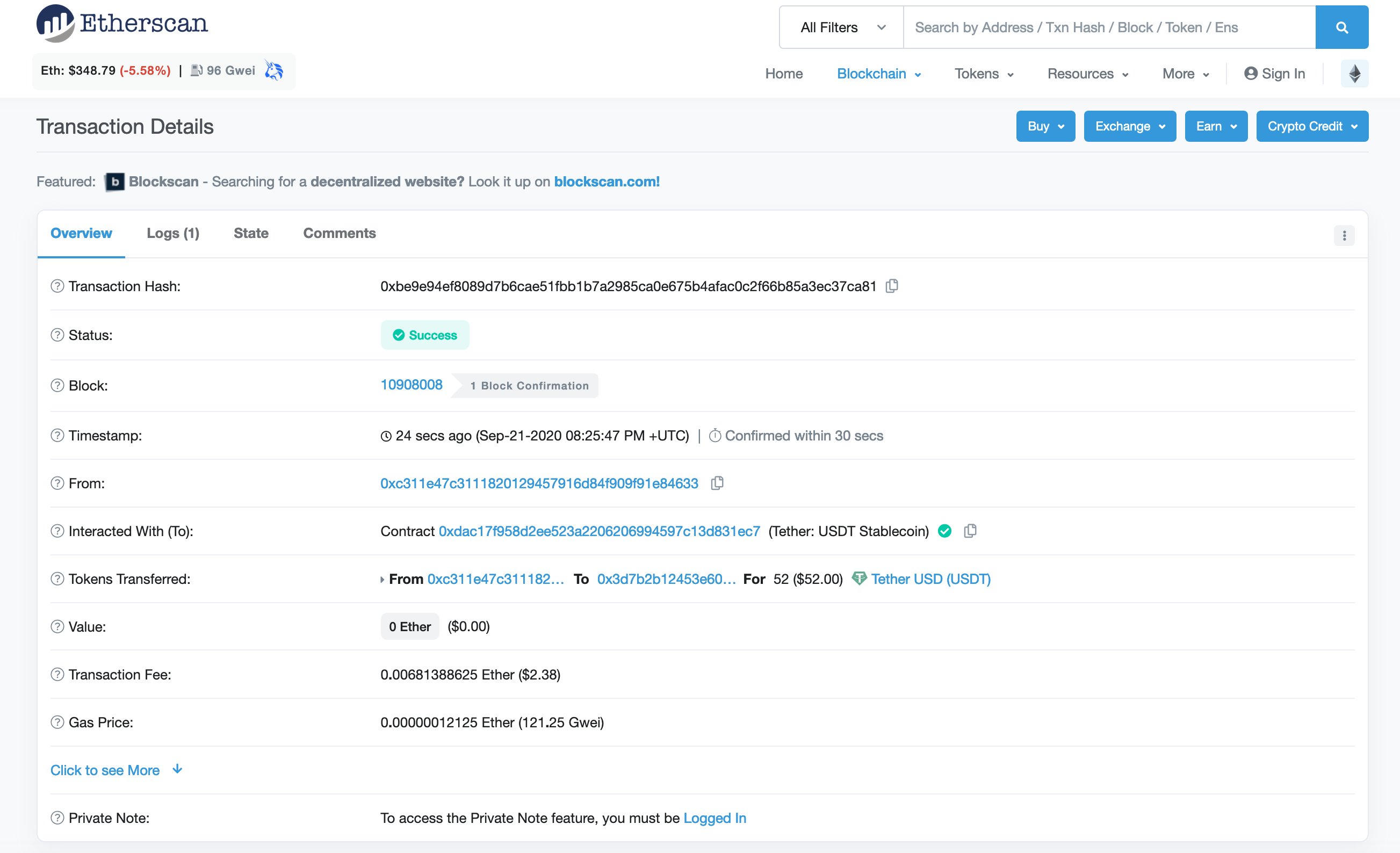Expand Tokens Transferred disclosure triangle

(383, 580)
